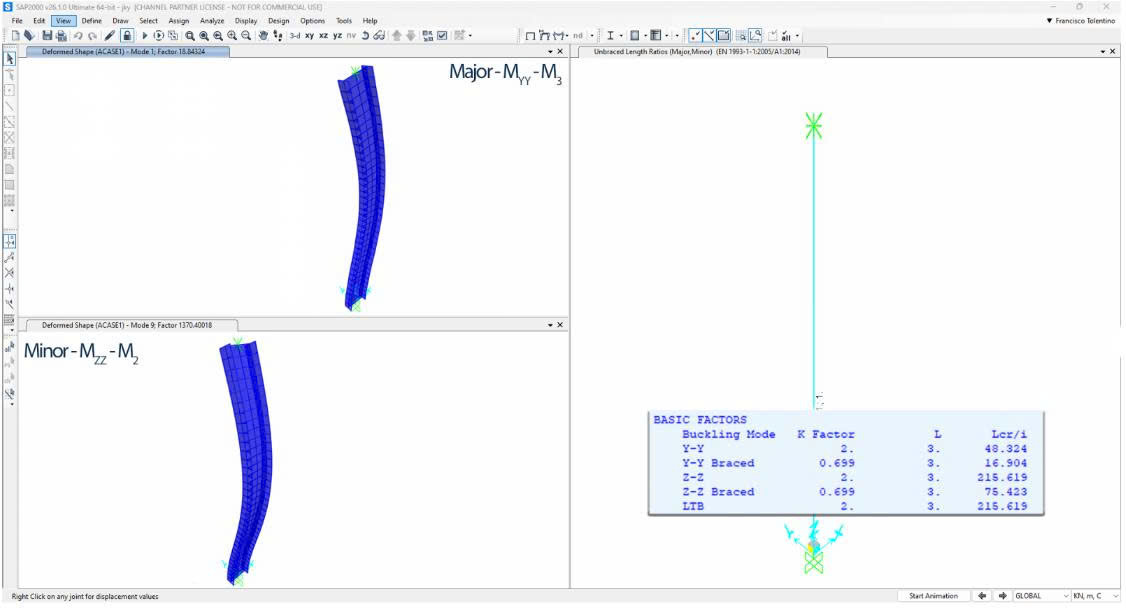The height and width of the screenshot is (614, 1126).
Task: Click the right arrow next mode button
Action: [x=1001, y=596]
